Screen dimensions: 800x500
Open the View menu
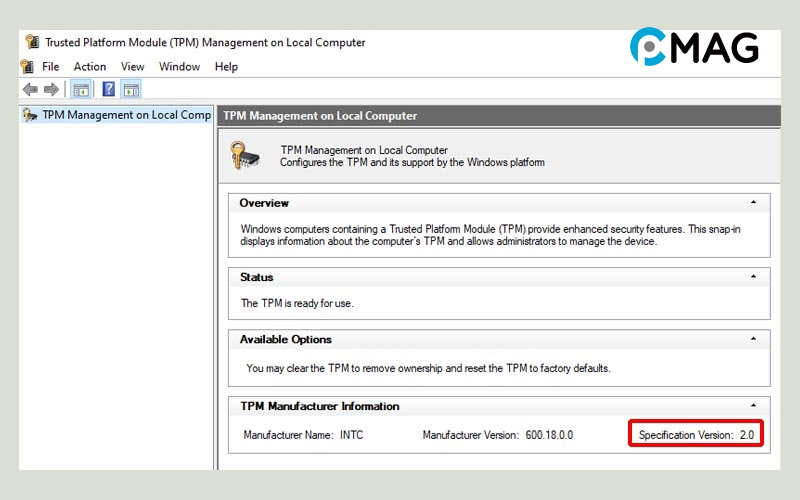(x=133, y=67)
